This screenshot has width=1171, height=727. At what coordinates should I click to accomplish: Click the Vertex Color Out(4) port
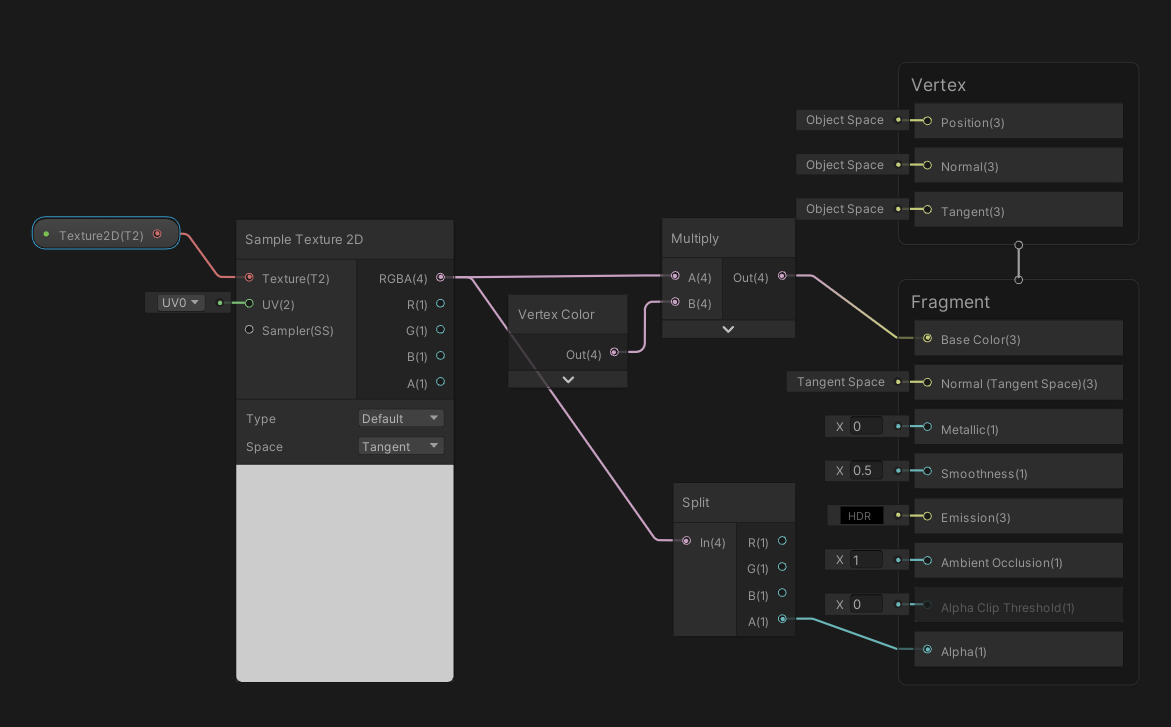614,353
